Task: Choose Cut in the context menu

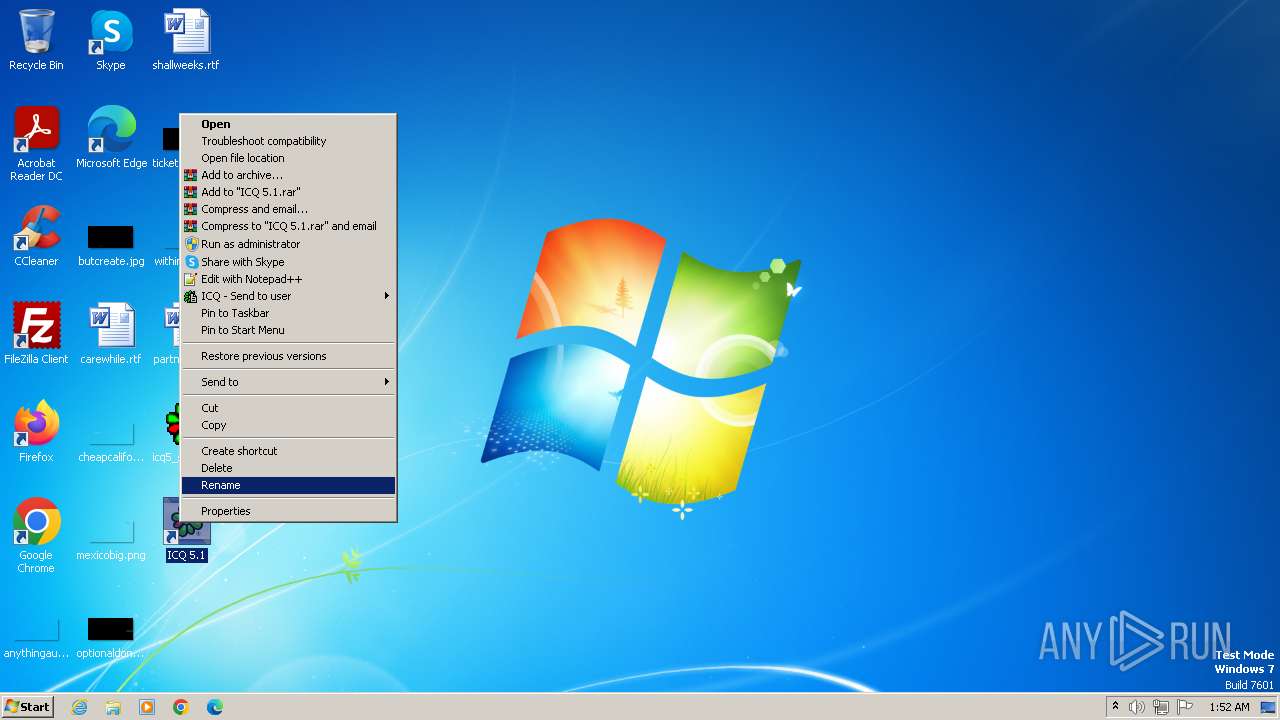Action: click(288, 408)
